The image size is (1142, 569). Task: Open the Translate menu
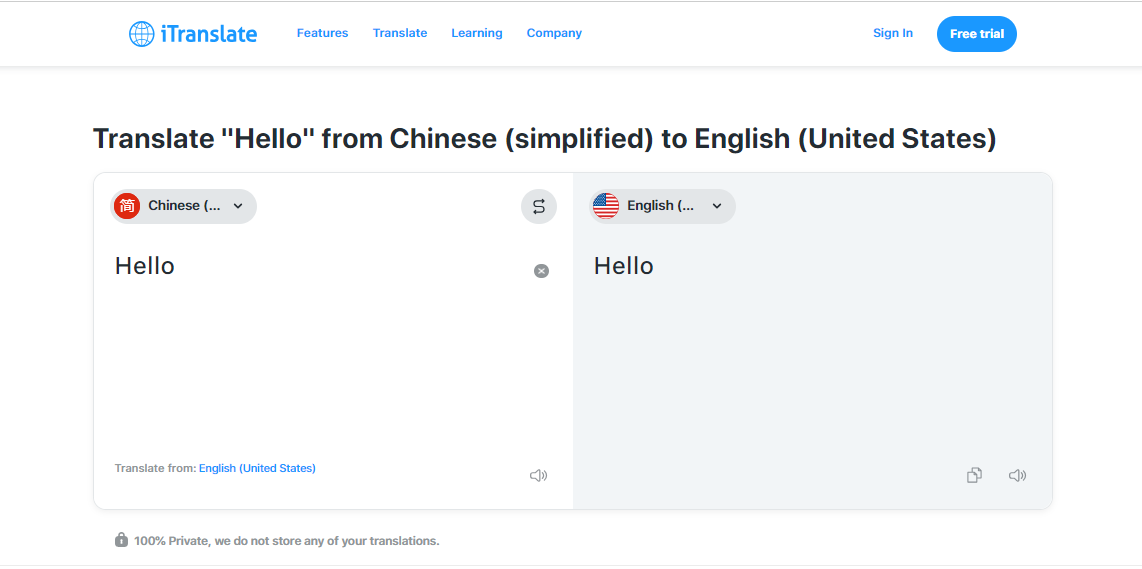[x=400, y=34]
